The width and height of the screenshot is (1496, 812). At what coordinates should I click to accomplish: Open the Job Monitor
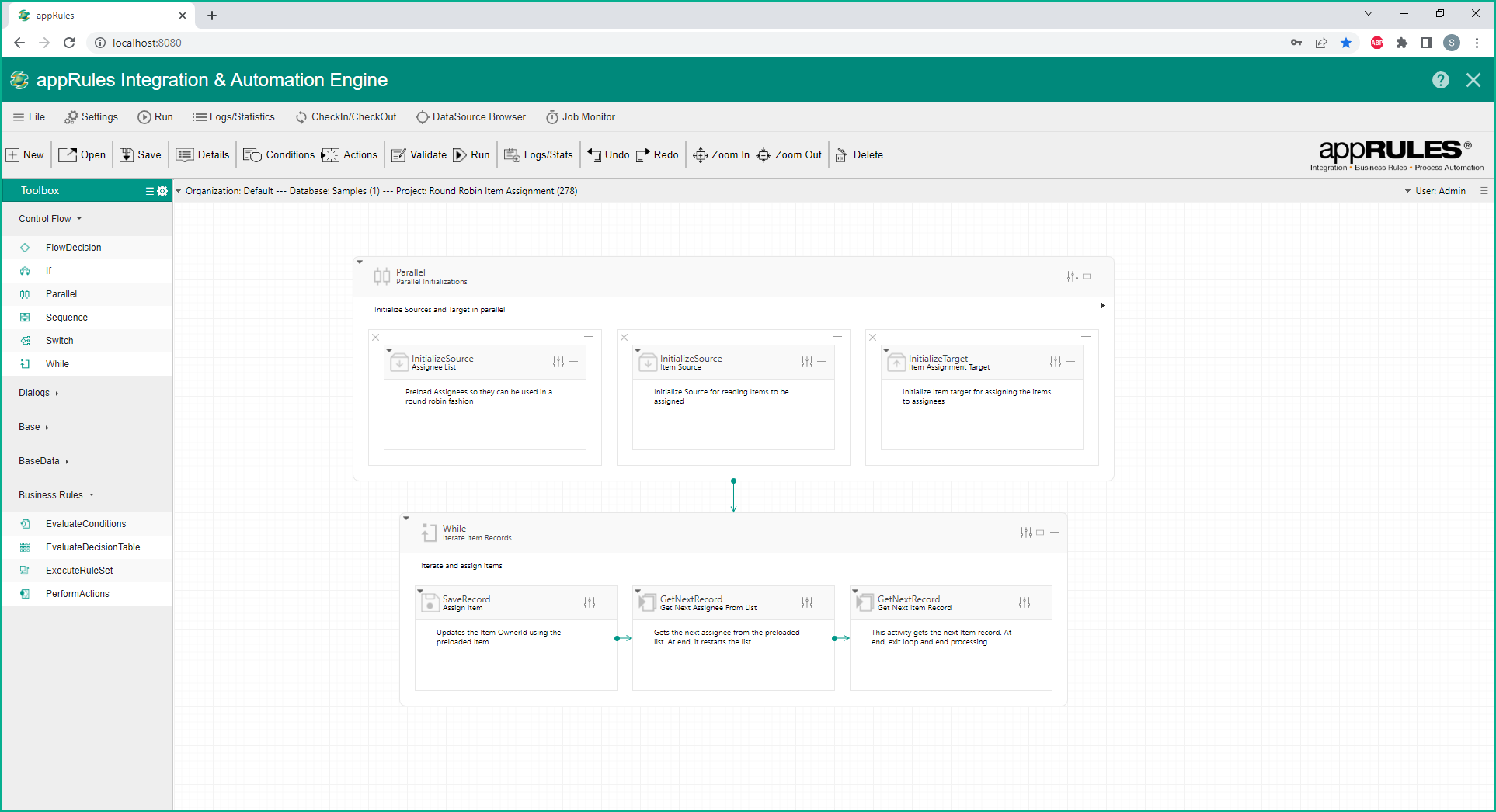pos(580,117)
